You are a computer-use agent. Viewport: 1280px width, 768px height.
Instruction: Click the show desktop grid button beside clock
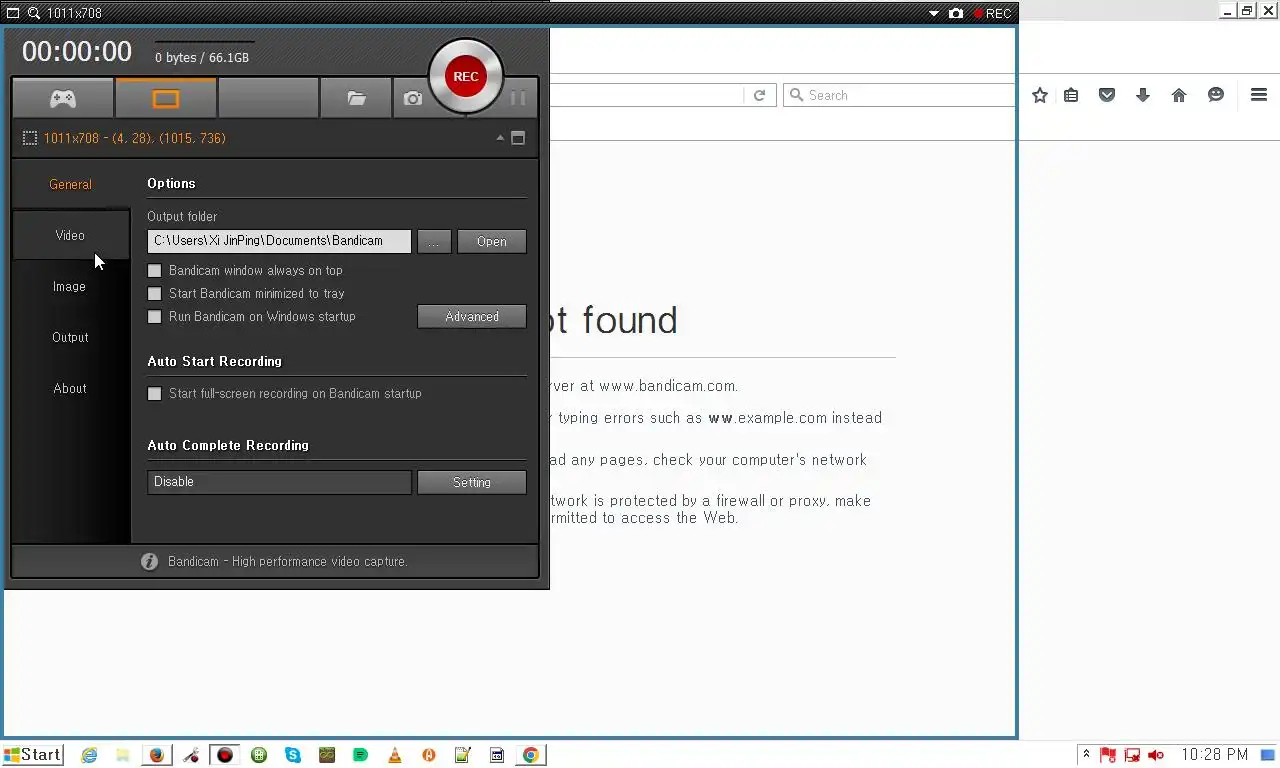1268,755
